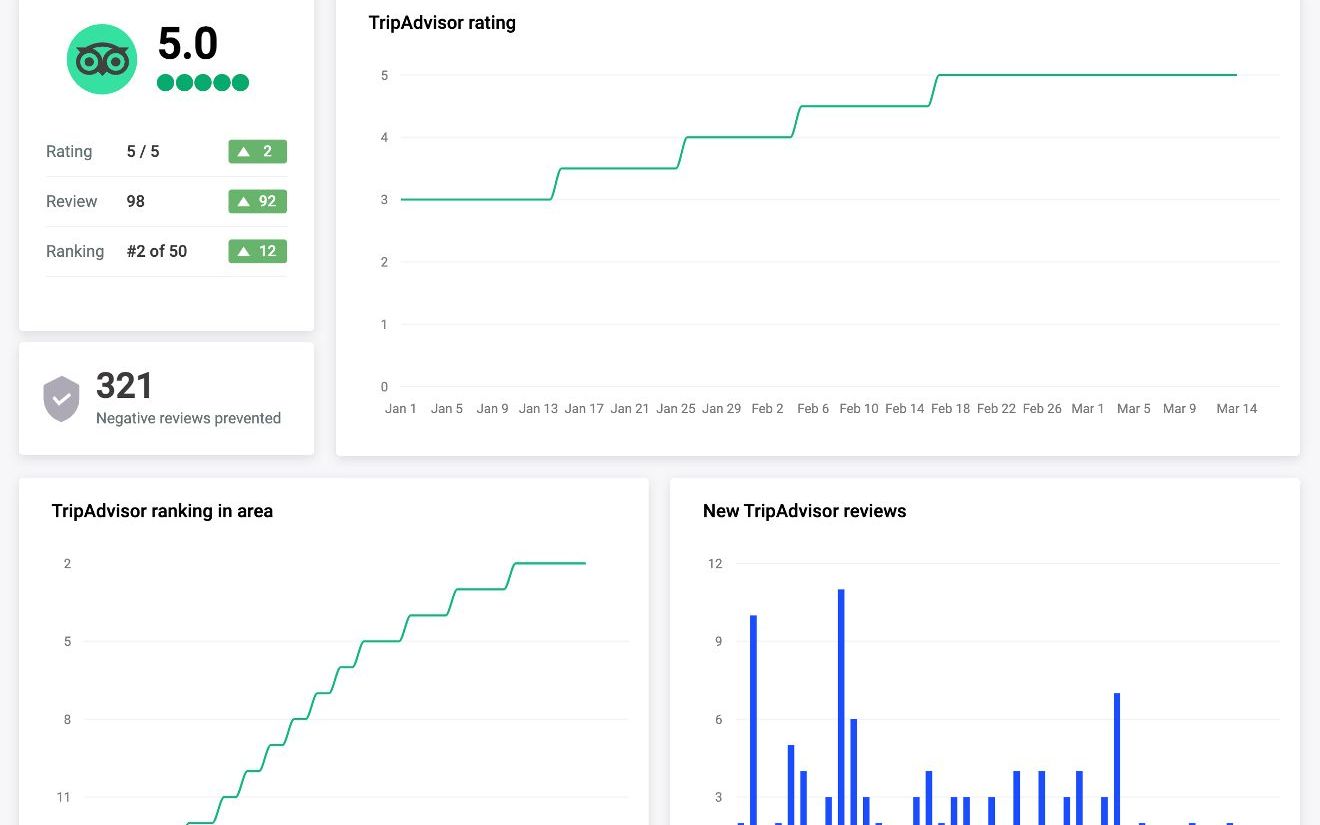Click the Ranking increase arrow badge
The image size is (1320, 825).
[257, 251]
